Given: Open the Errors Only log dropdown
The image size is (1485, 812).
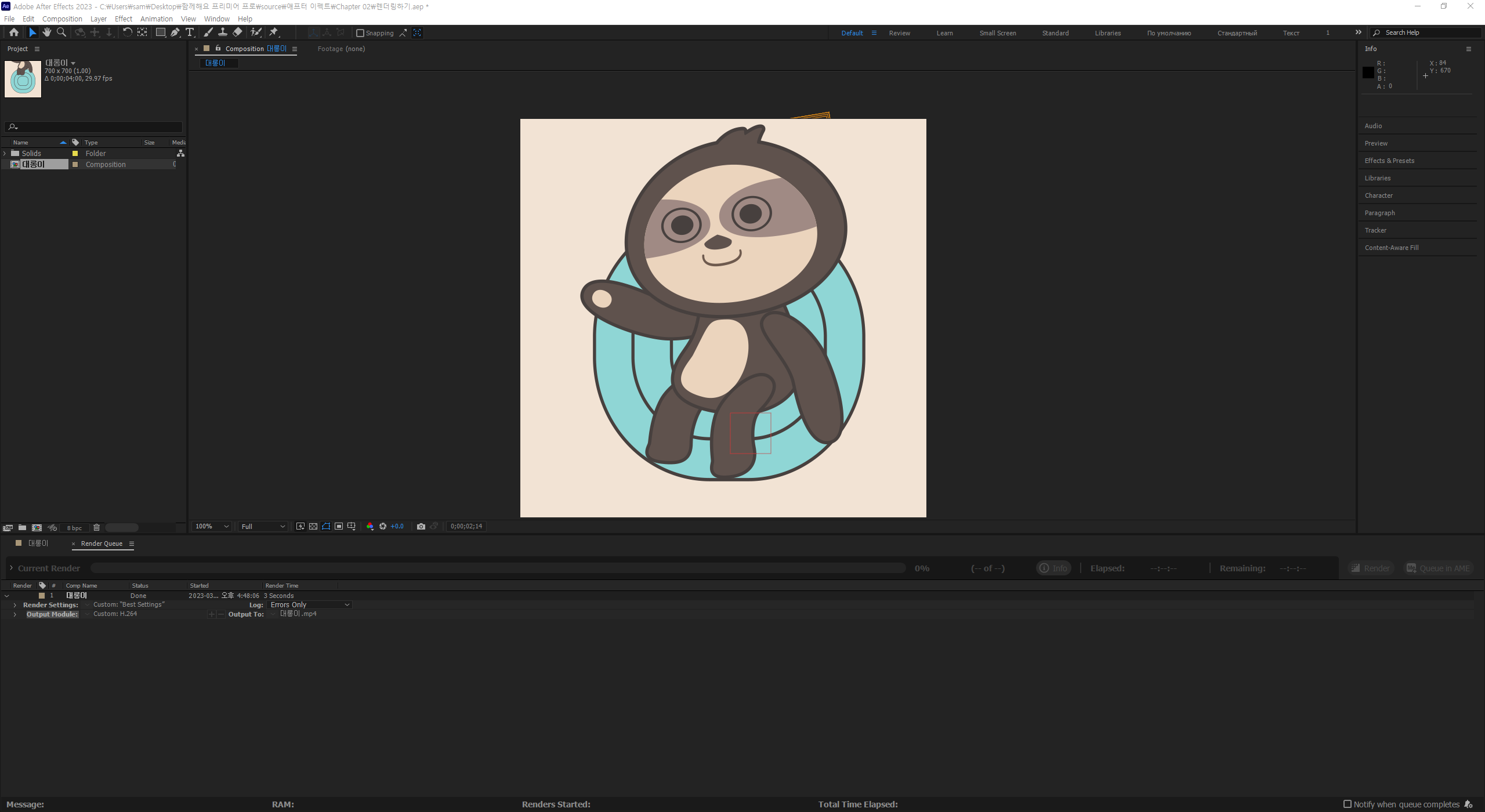Looking at the screenshot, I should pyautogui.click(x=310, y=605).
